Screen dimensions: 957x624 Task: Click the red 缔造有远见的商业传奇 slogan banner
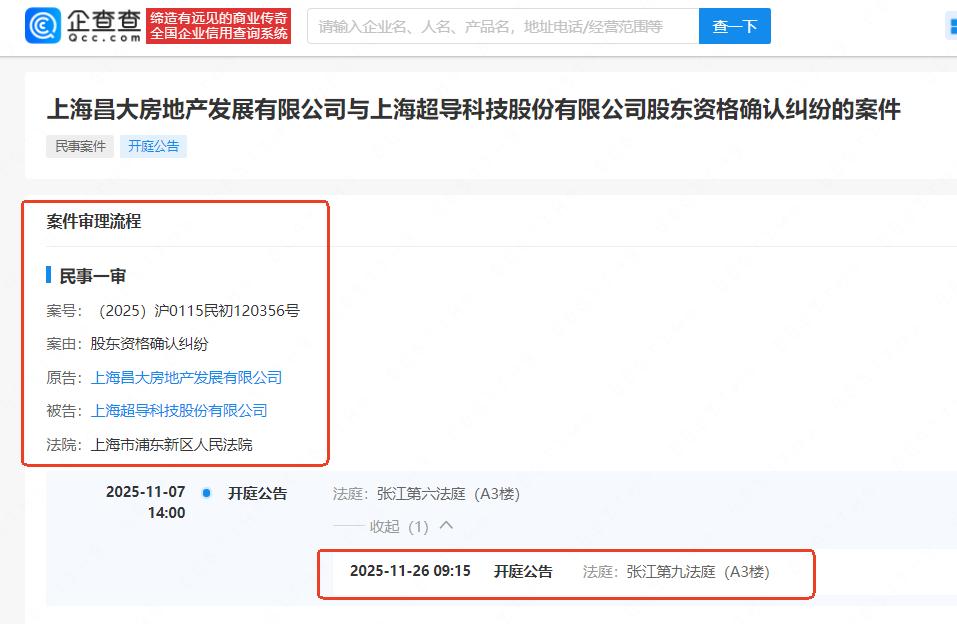click(218, 26)
